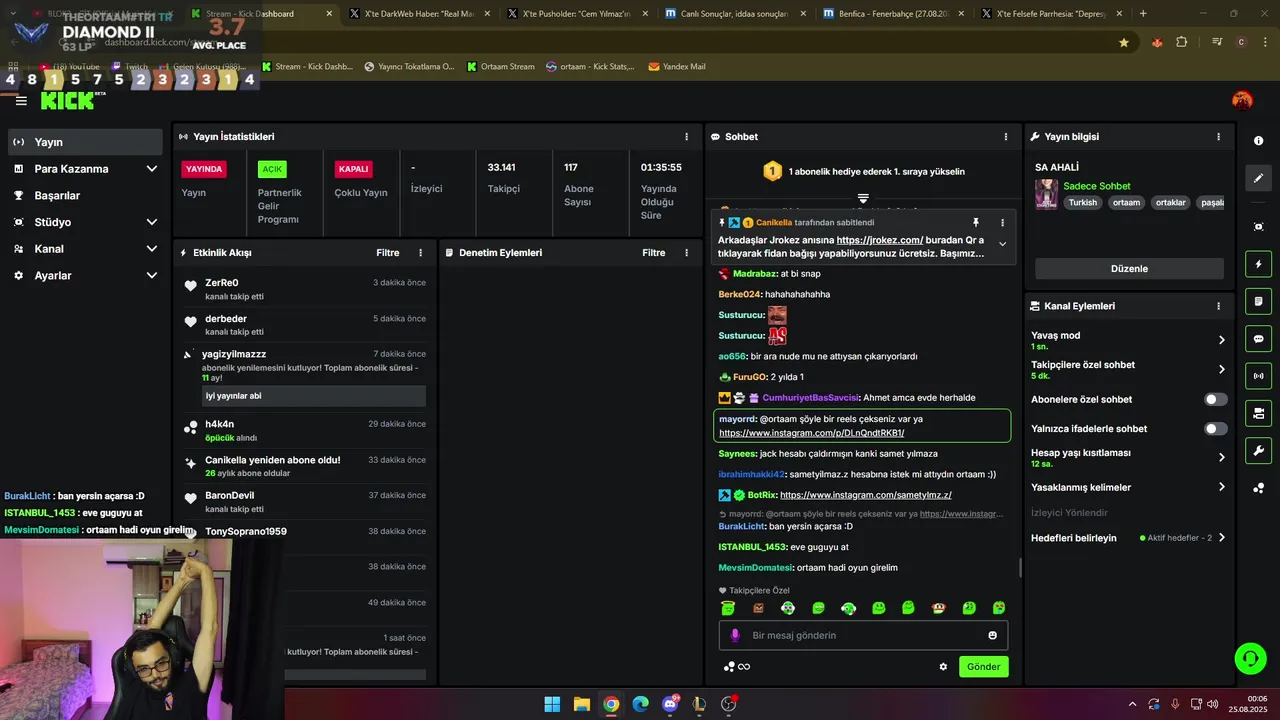This screenshot has height=720, width=1280.
Task: Open BotRix sametylmz.z Instagram link
Action: (865, 495)
